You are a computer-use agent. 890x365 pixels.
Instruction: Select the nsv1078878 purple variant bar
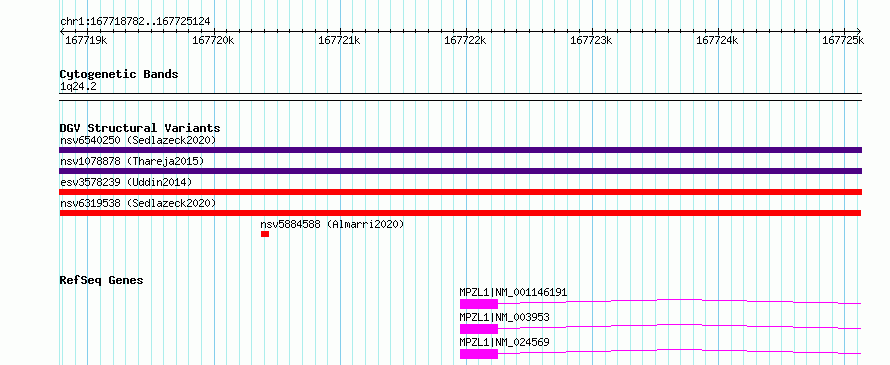point(460,171)
